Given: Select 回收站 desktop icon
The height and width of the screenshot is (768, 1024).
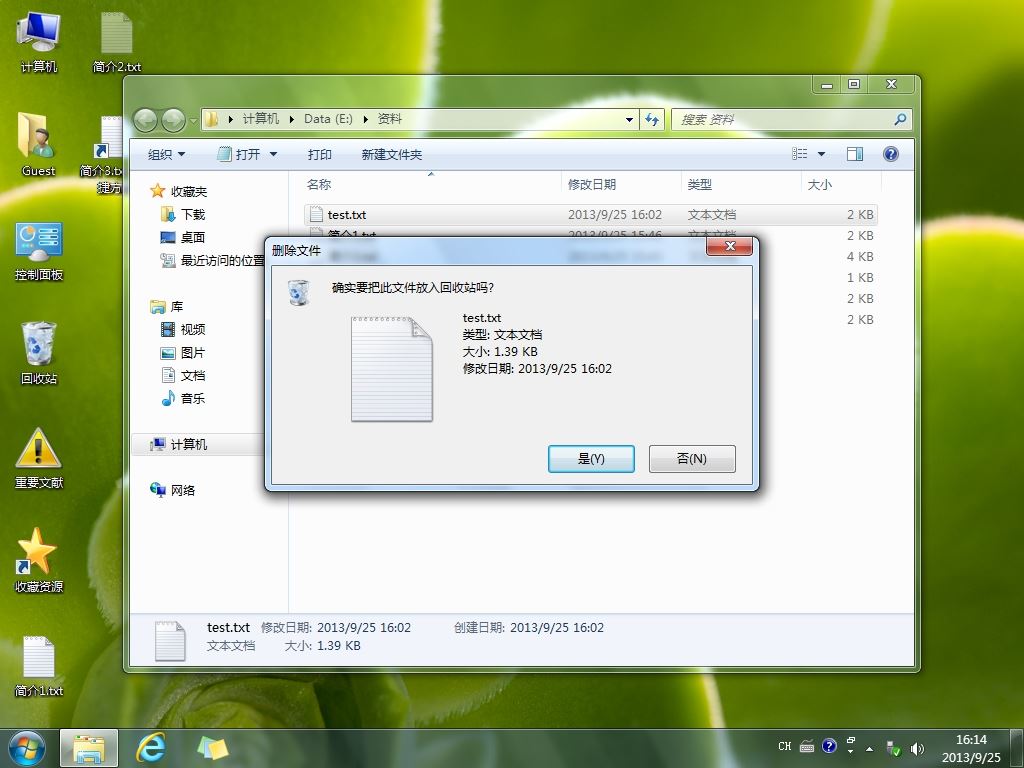Looking at the screenshot, I should tap(39, 353).
